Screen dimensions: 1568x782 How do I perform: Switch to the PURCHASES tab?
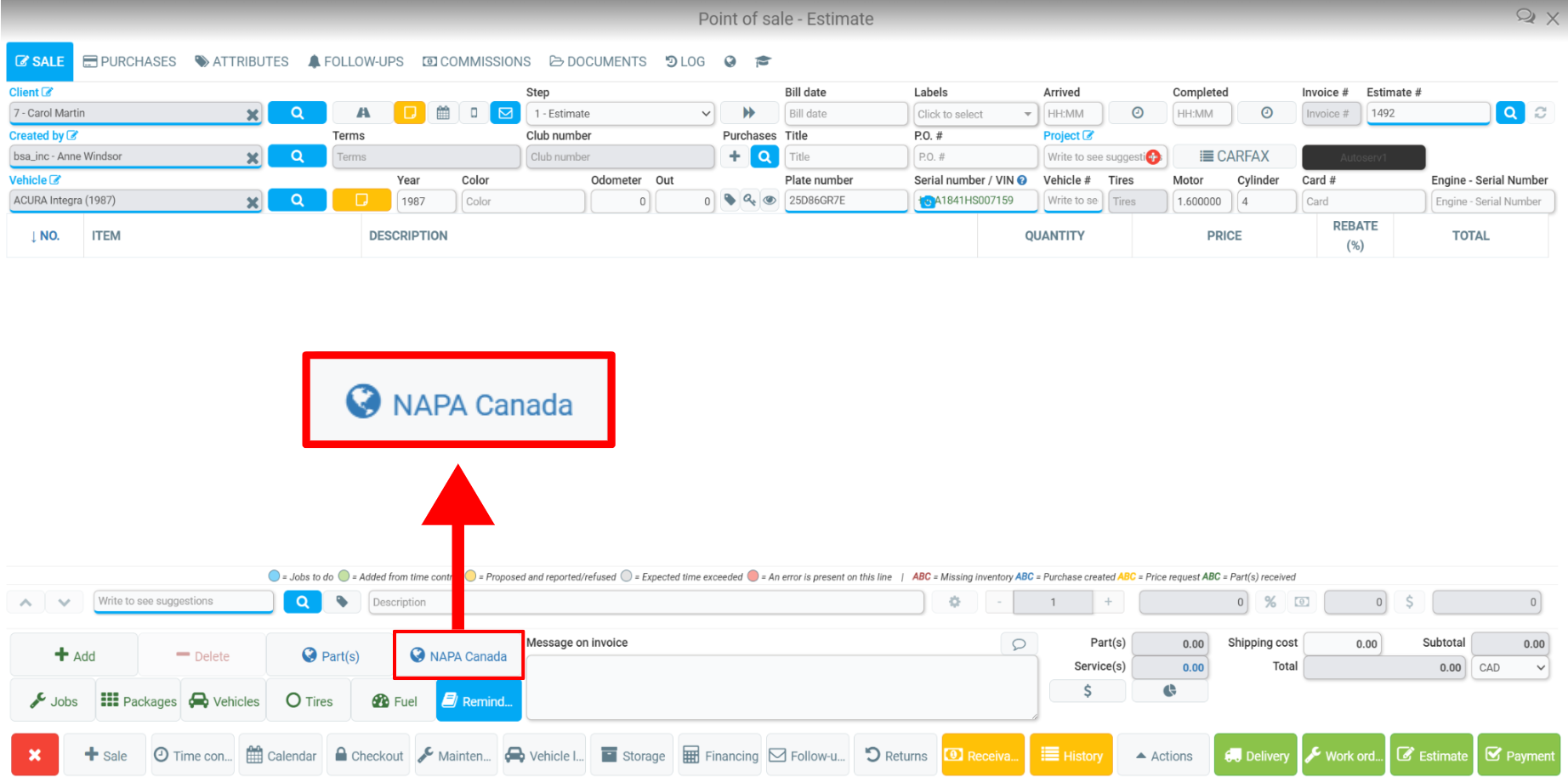point(129,61)
